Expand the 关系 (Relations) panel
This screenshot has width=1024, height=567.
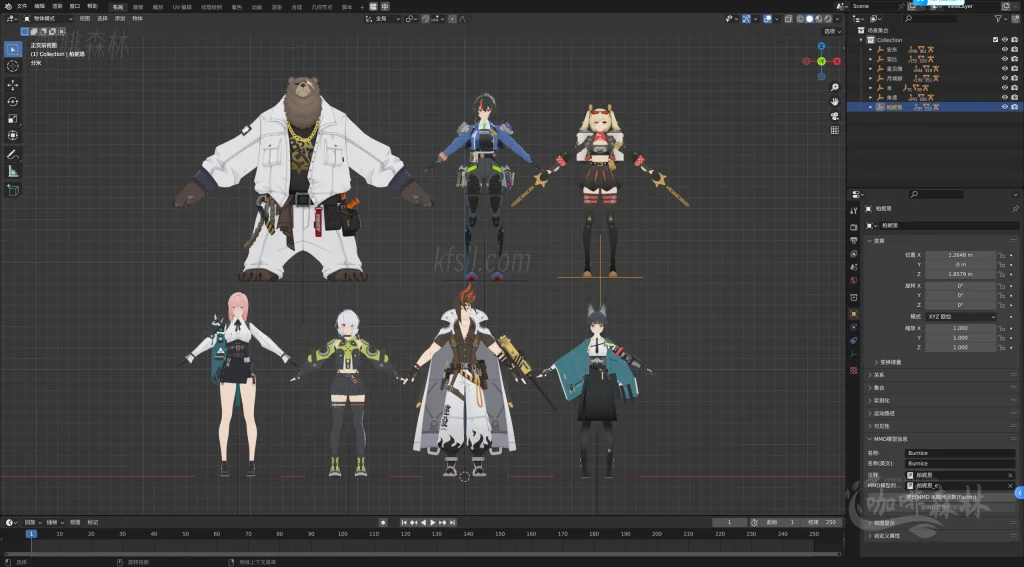[878, 375]
